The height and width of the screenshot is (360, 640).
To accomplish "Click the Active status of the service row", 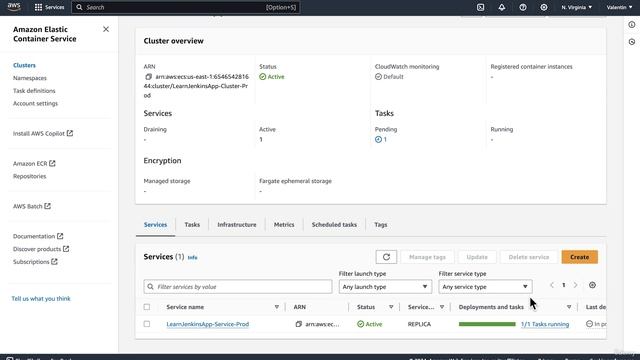I will tap(370, 324).
